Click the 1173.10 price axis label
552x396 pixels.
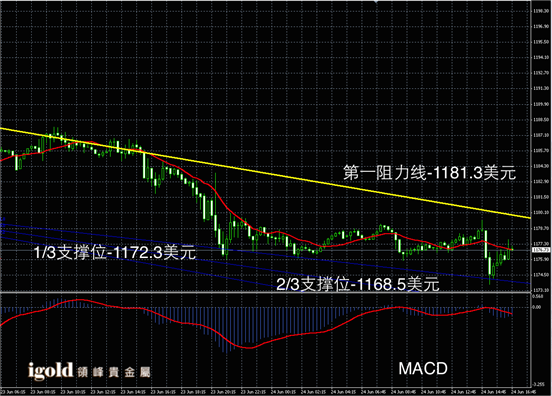[541, 290]
